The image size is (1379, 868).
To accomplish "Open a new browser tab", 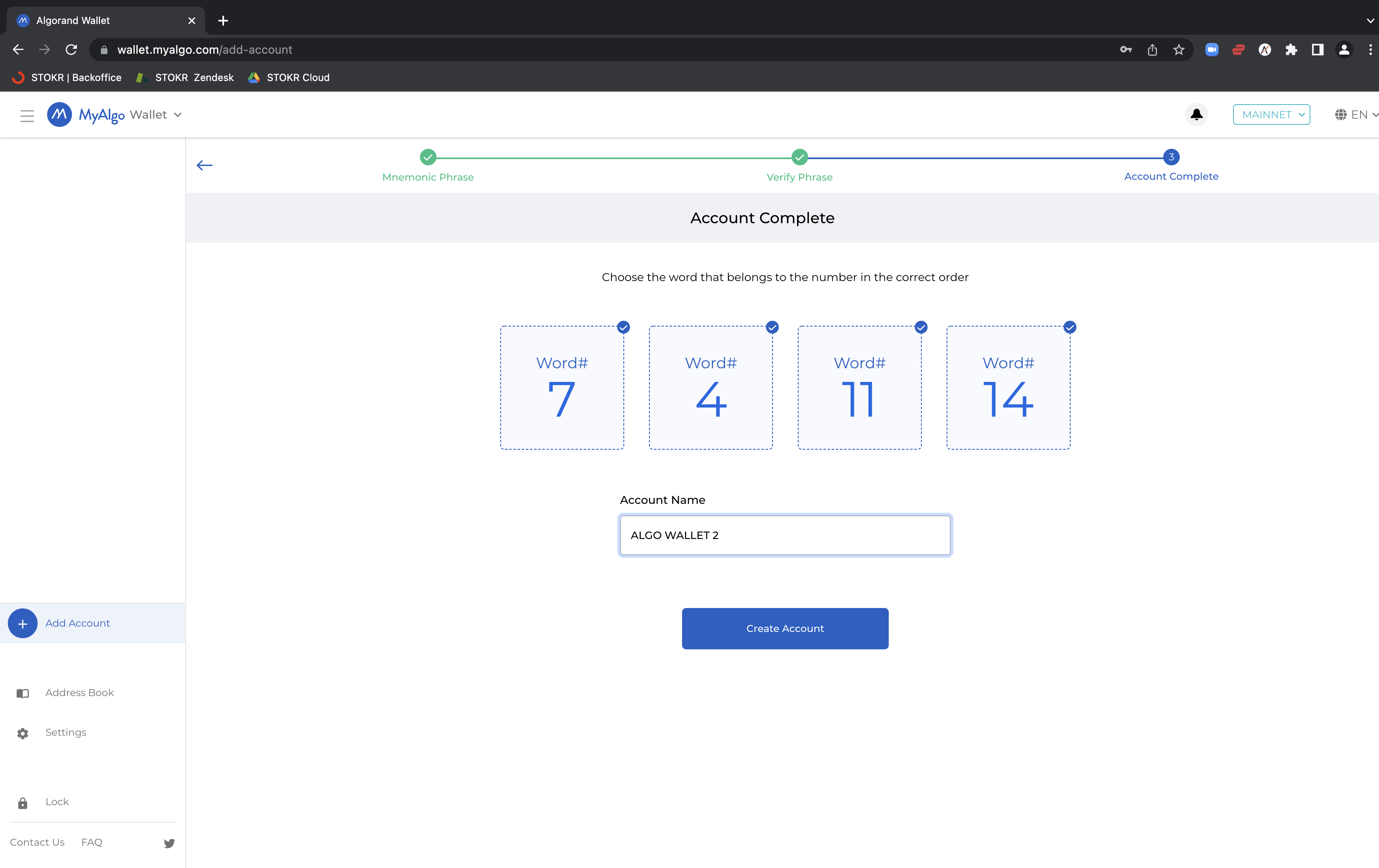I will [x=223, y=21].
